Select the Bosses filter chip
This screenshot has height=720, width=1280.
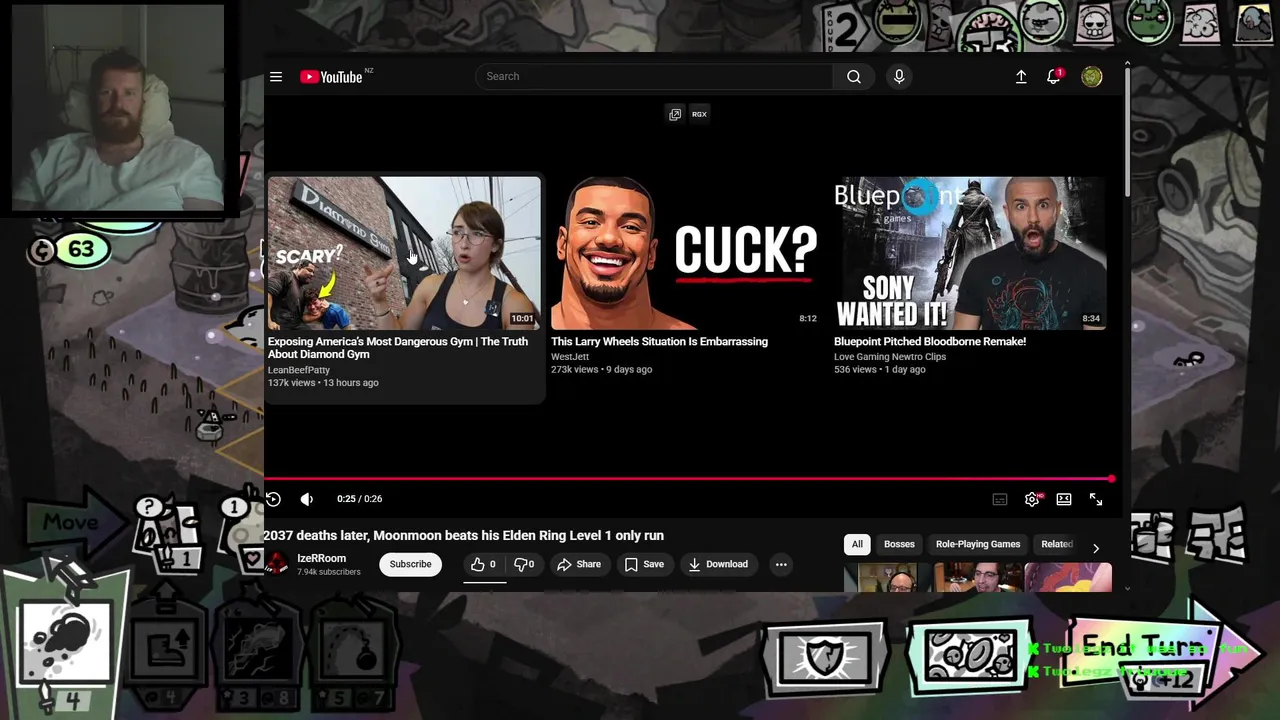tap(899, 544)
